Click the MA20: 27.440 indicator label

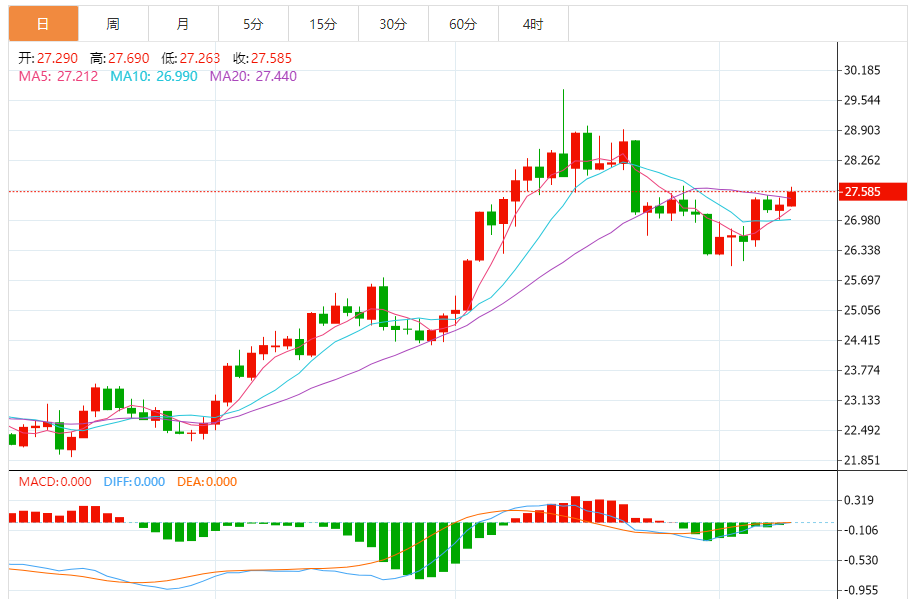pyautogui.click(x=254, y=77)
